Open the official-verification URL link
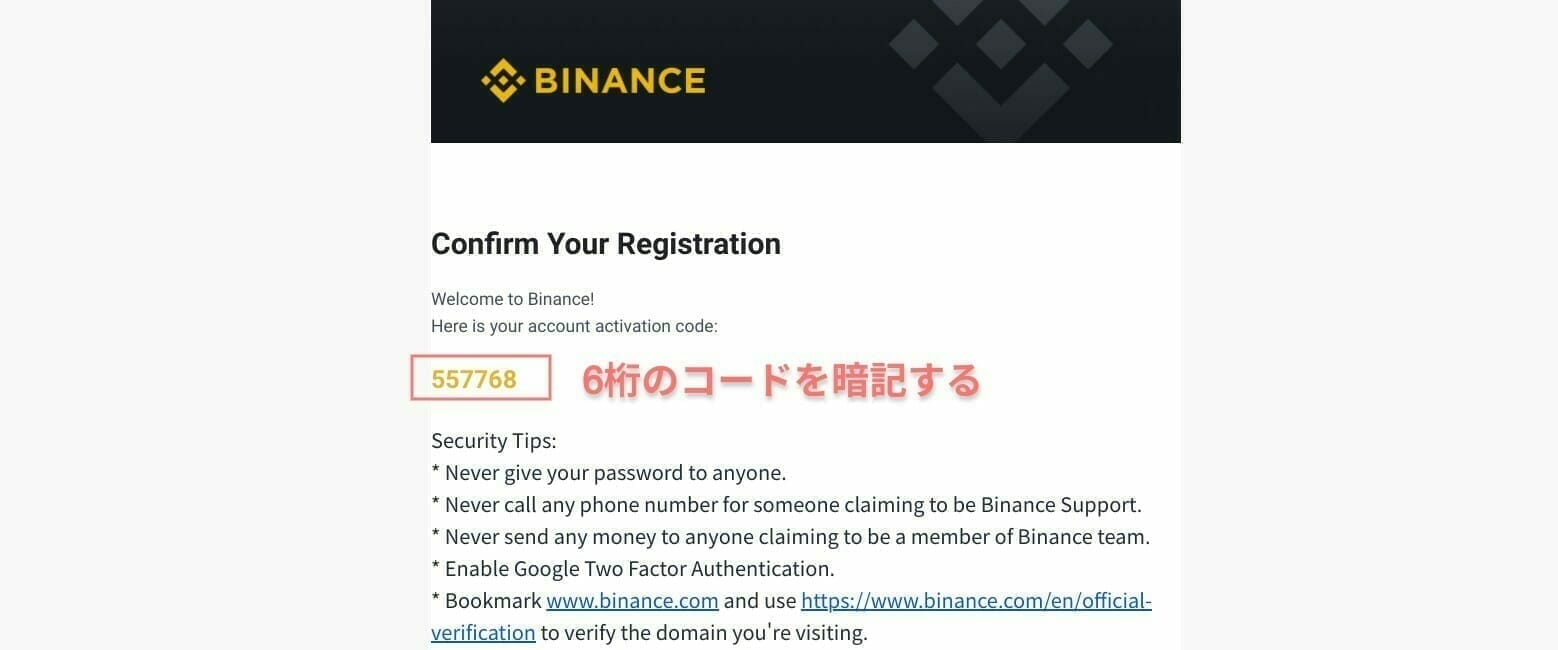1558x650 pixels. pyautogui.click(x=976, y=601)
